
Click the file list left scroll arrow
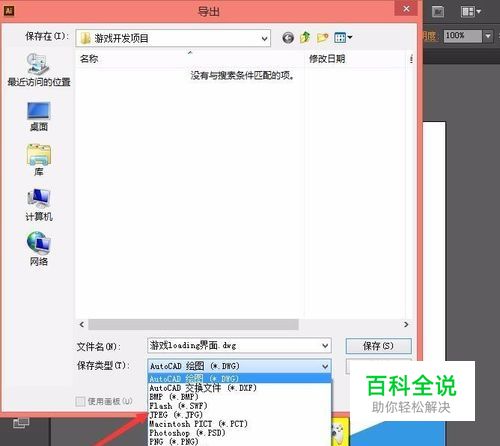click(x=82, y=324)
